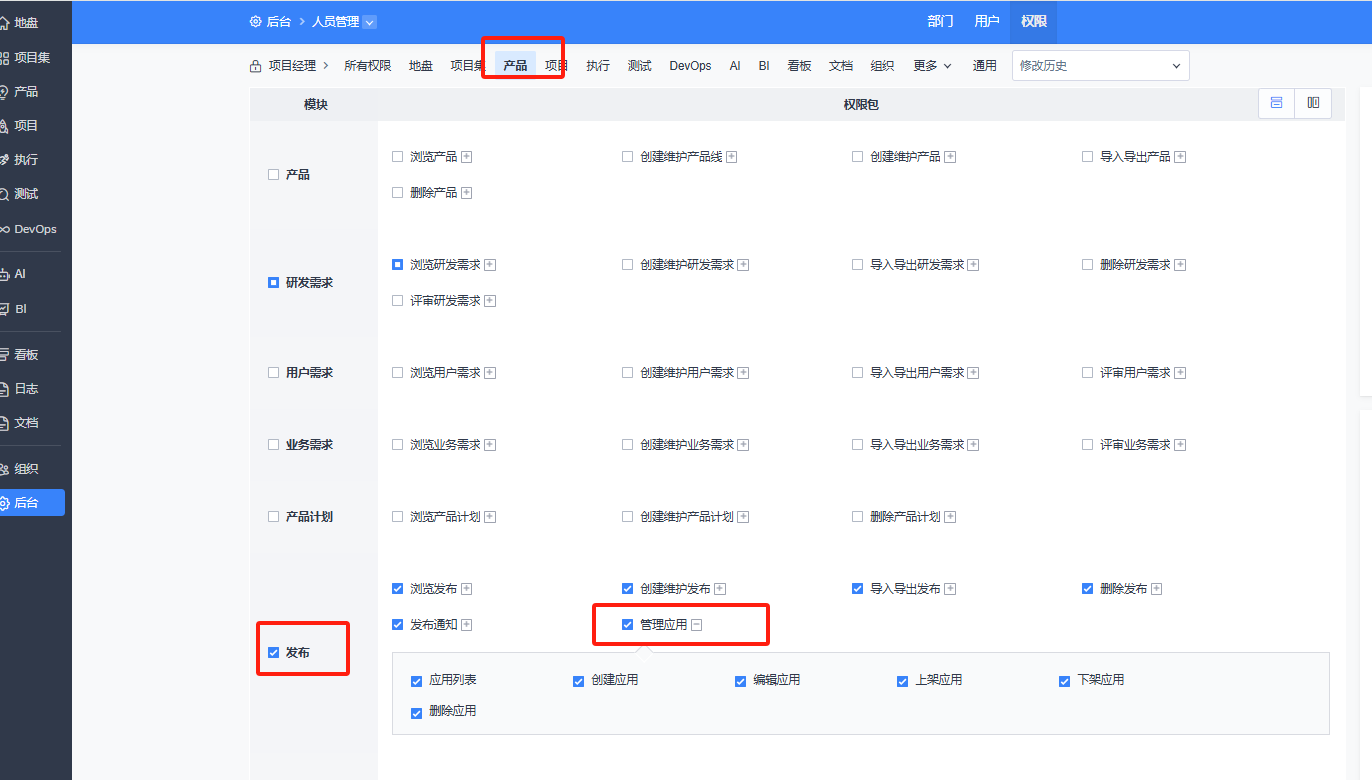Open 测试 icon in left sidebar
Screen dimensions: 1372x780
tap(5, 194)
